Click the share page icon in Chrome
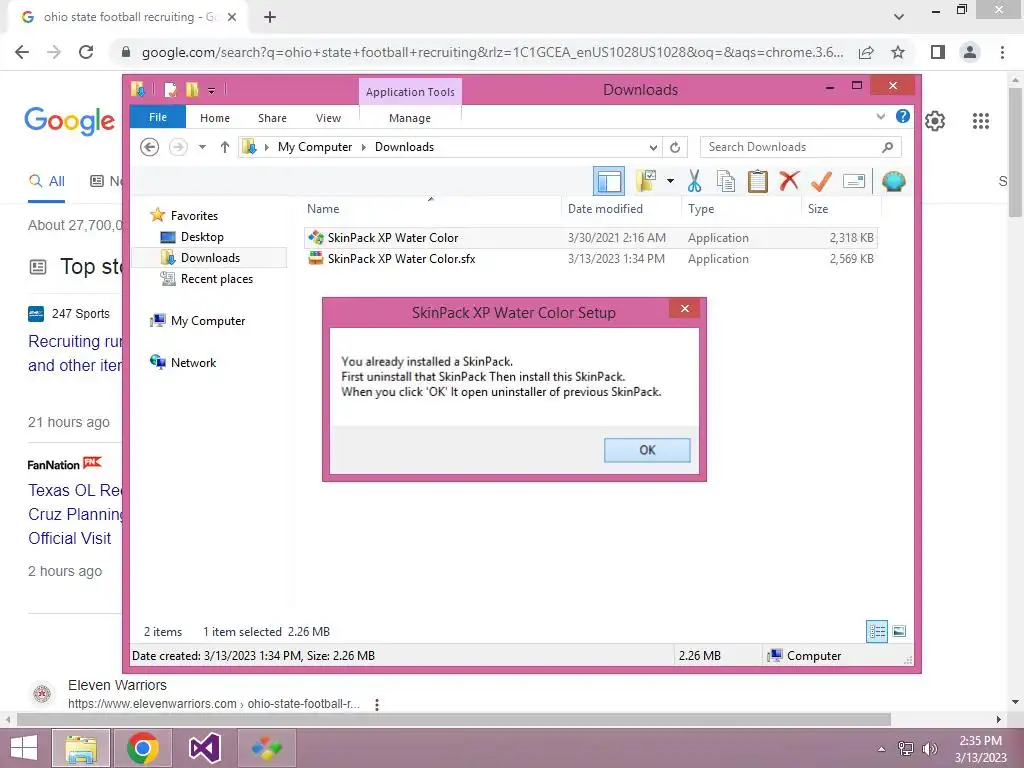Image resolution: width=1024 pixels, height=768 pixels. tap(866, 52)
